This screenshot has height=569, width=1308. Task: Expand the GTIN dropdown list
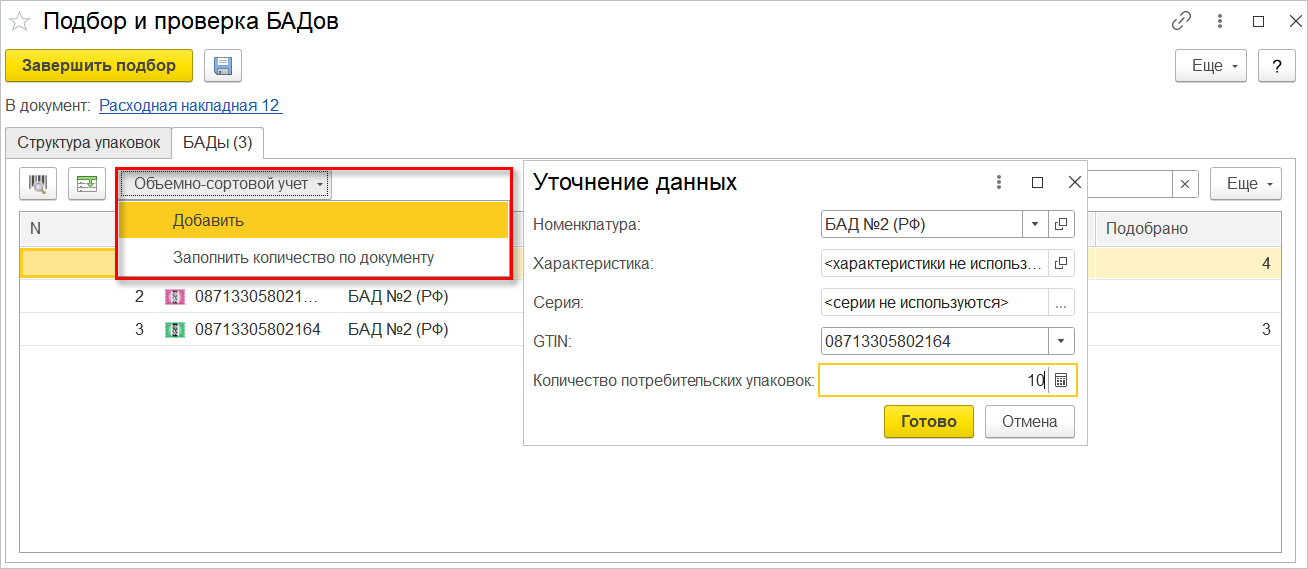(x=1061, y=341)
